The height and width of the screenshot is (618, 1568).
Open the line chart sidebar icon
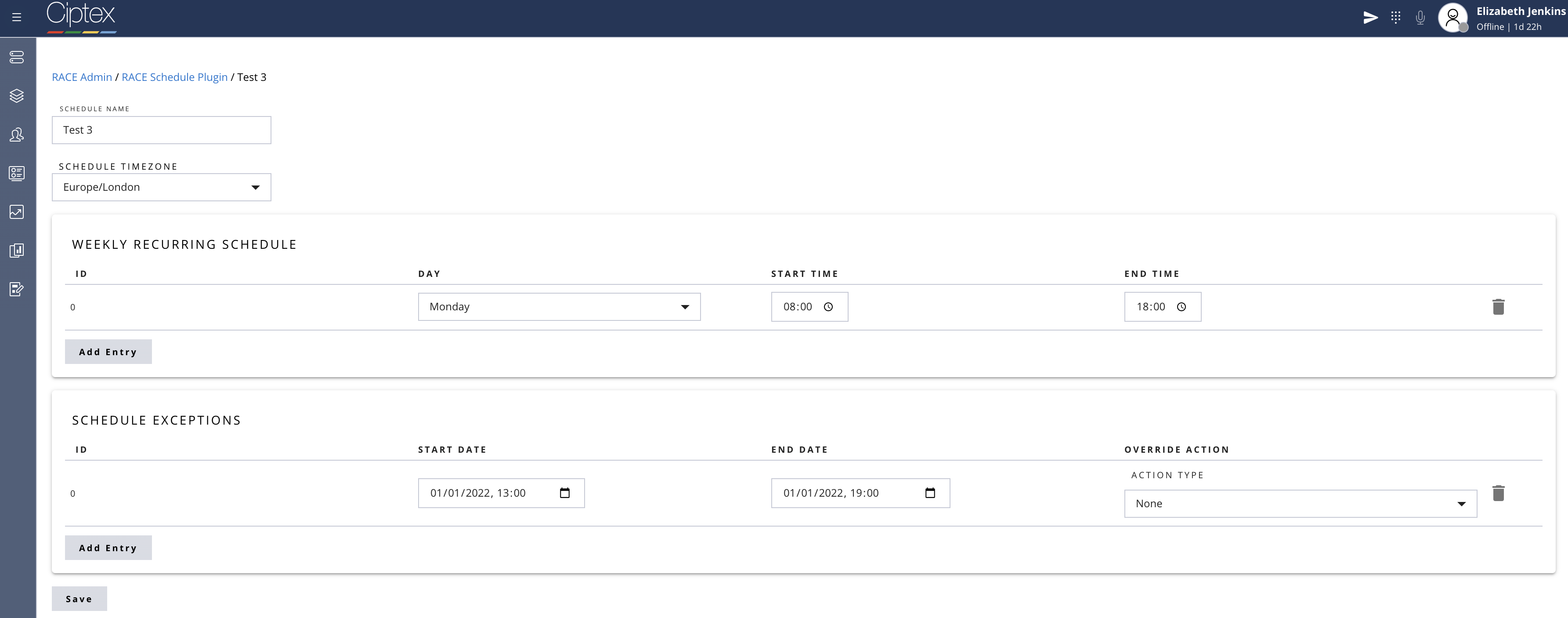[17, 212]
